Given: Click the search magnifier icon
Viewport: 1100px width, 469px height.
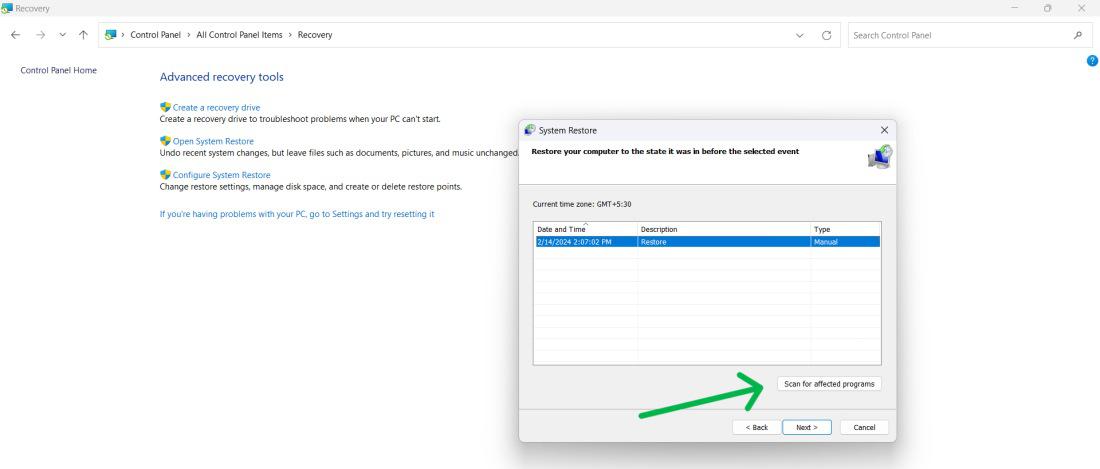Looking at the screenshot, I should pos(1078,35).
